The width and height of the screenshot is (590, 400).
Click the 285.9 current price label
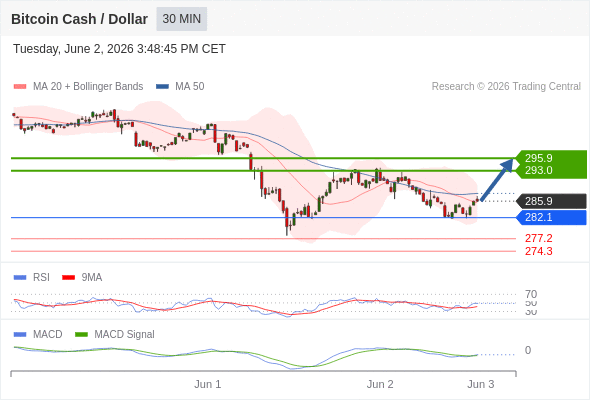(551, 201)
